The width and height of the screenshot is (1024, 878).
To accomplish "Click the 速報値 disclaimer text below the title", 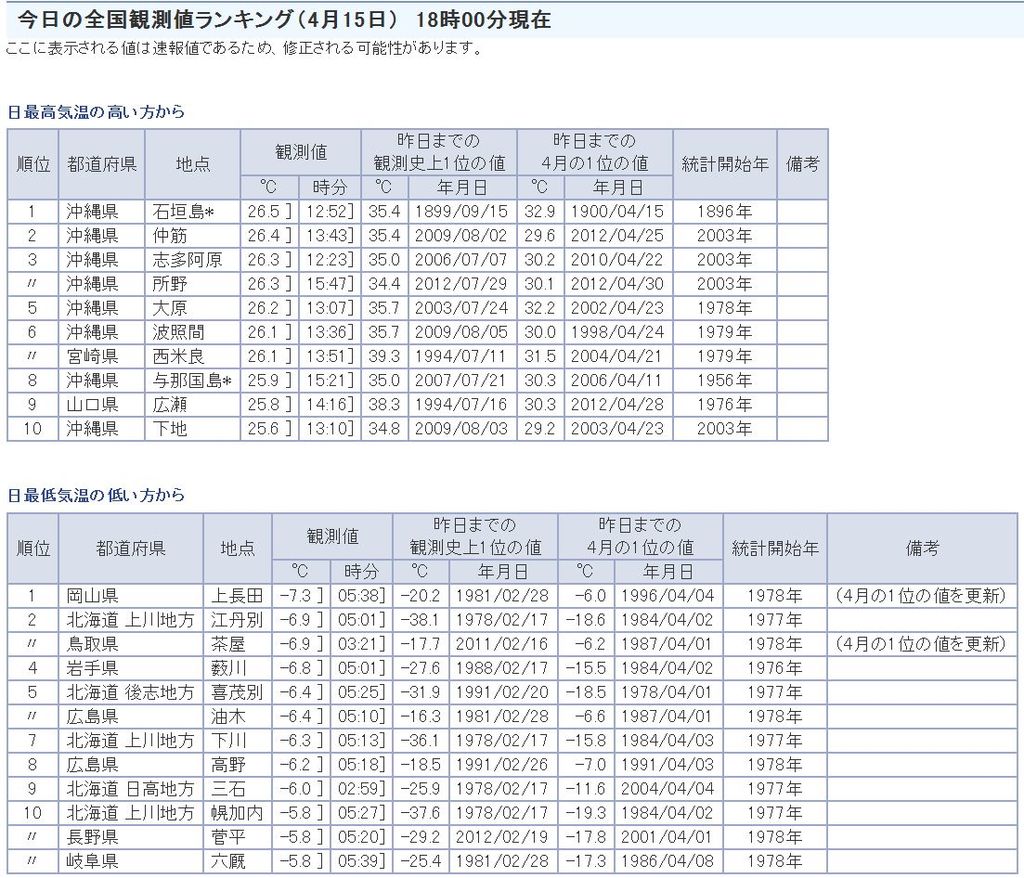I will pos(244,49).
